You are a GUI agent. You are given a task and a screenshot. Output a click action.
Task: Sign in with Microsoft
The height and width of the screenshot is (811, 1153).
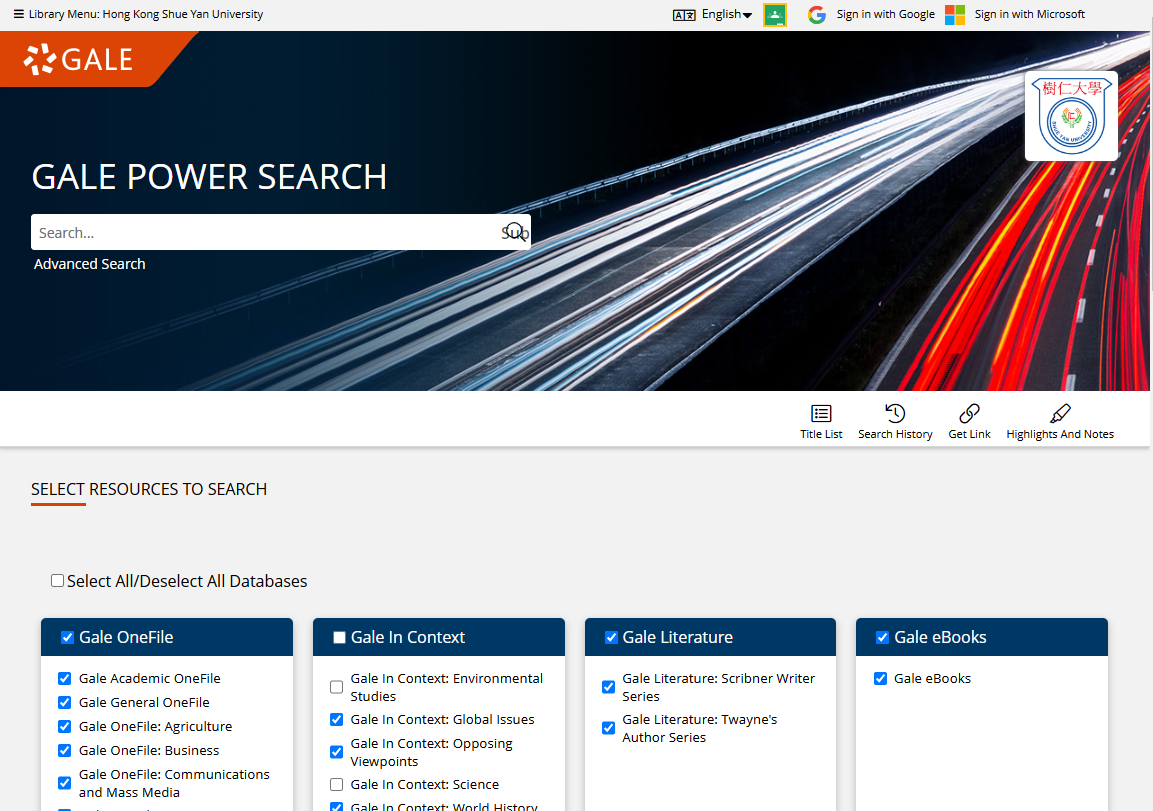[1015, 15]
